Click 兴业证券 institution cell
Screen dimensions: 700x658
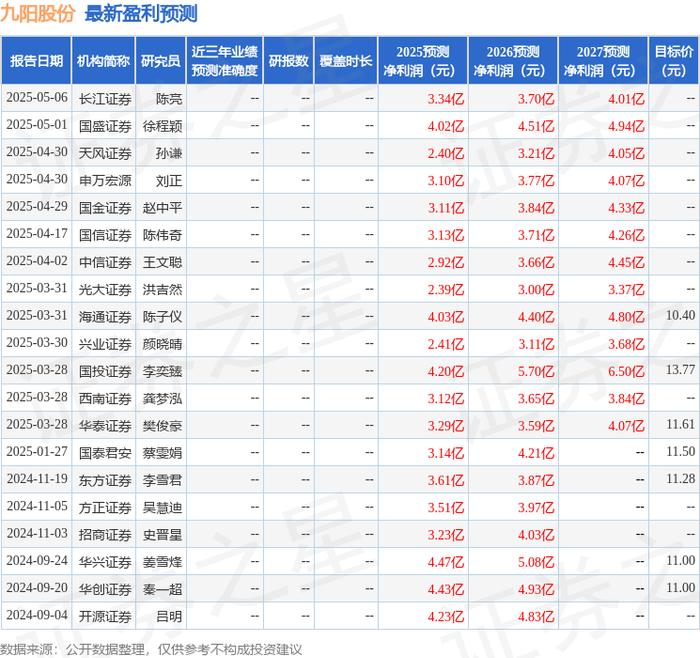105,344
